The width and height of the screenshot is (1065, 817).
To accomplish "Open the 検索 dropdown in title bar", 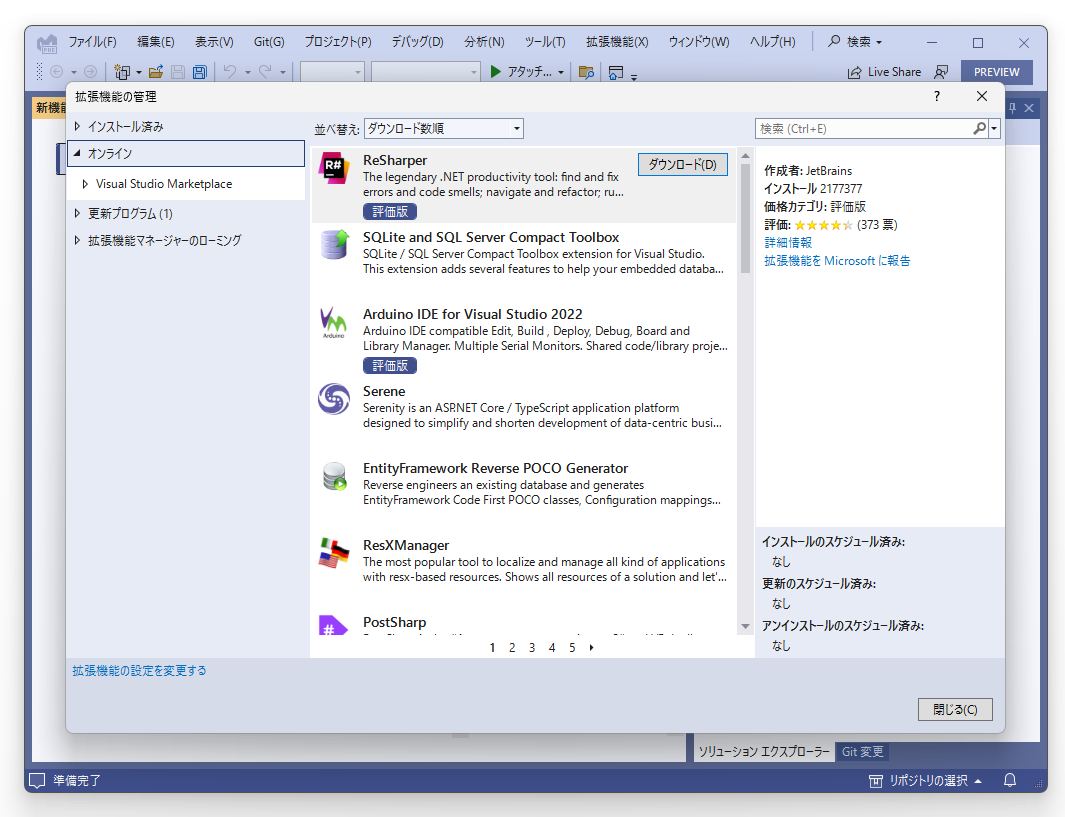I will [x=855, y=41].
